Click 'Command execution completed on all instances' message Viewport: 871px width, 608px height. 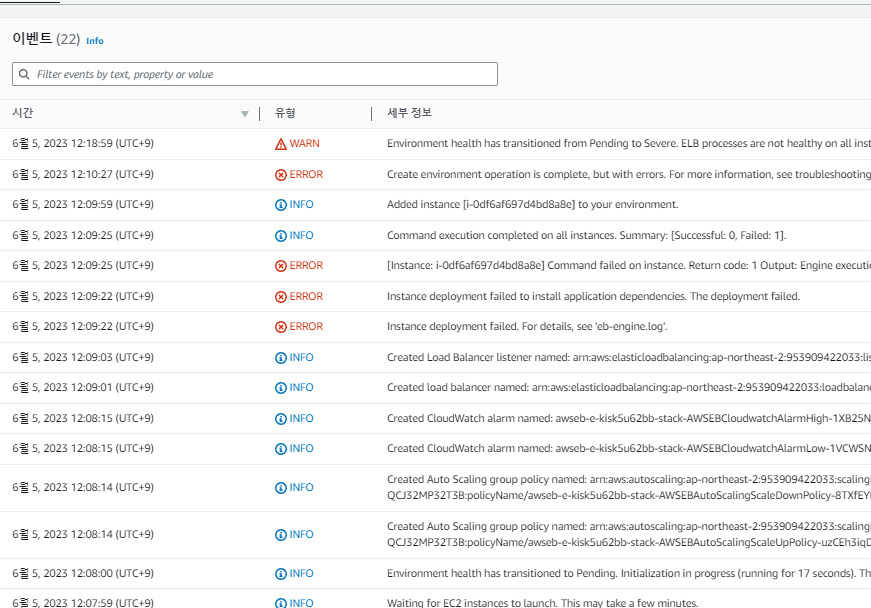tap(587, 235)
